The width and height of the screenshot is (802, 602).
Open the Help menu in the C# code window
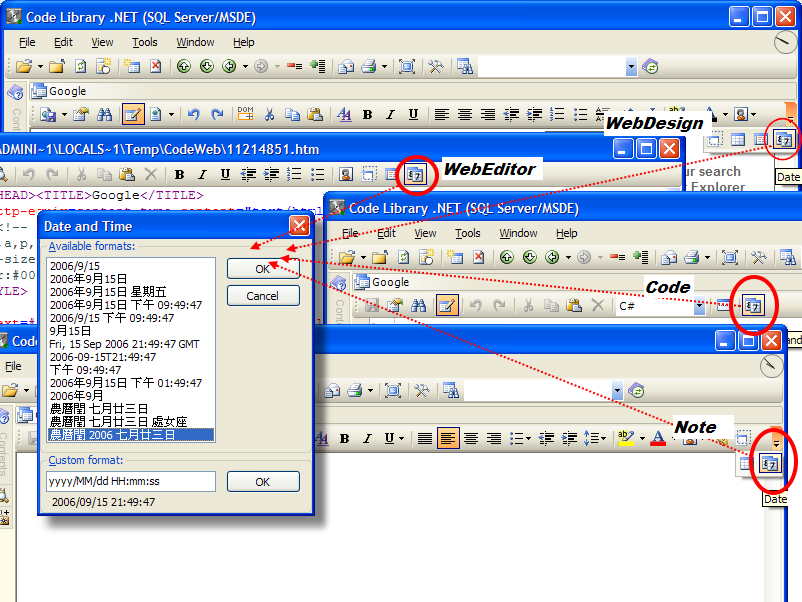click(567, 233)
